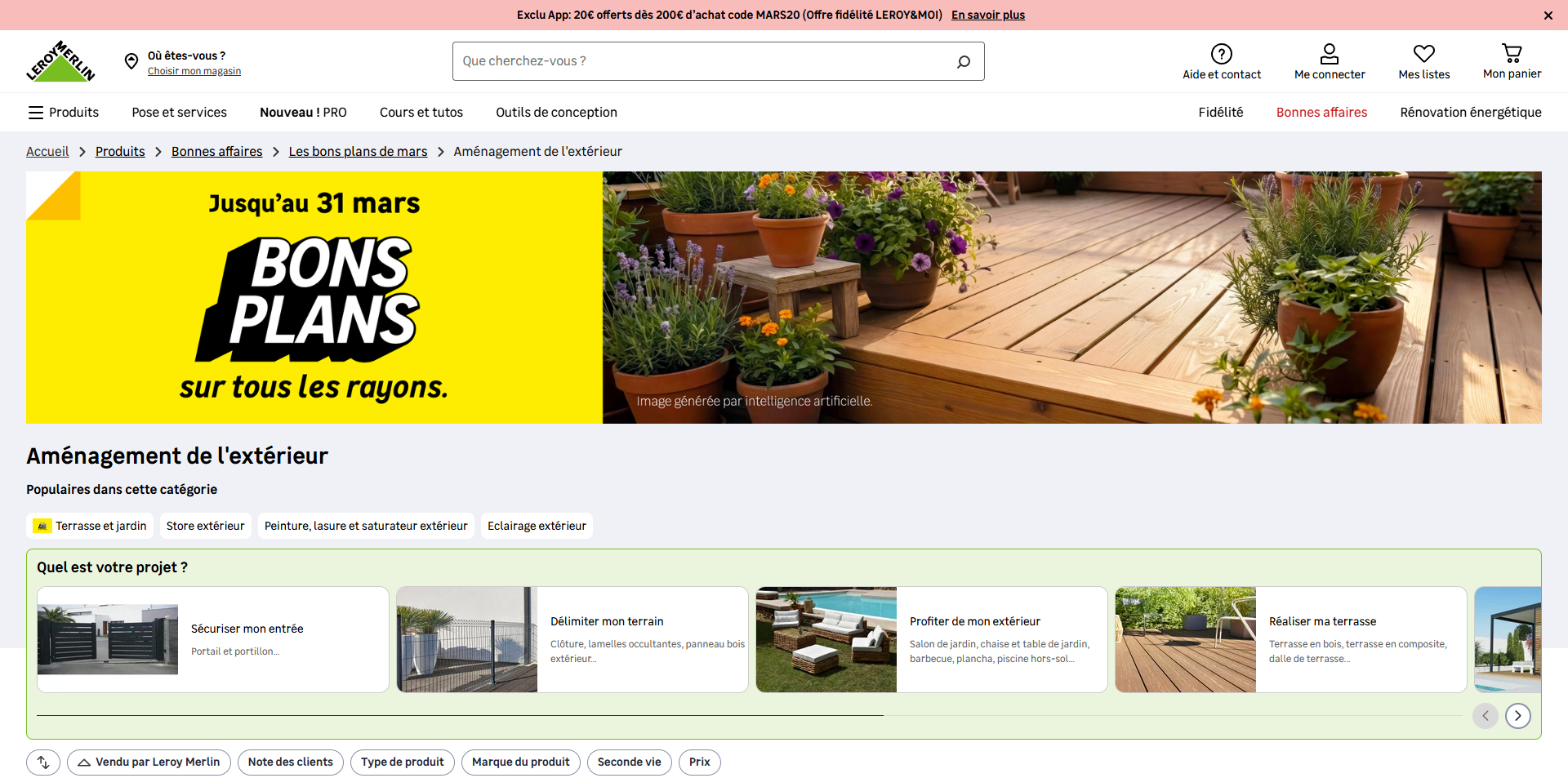This screenshot has height=778, width=1568.
Task: Open Profiter de mon extérieur project card
Action: 932,639
